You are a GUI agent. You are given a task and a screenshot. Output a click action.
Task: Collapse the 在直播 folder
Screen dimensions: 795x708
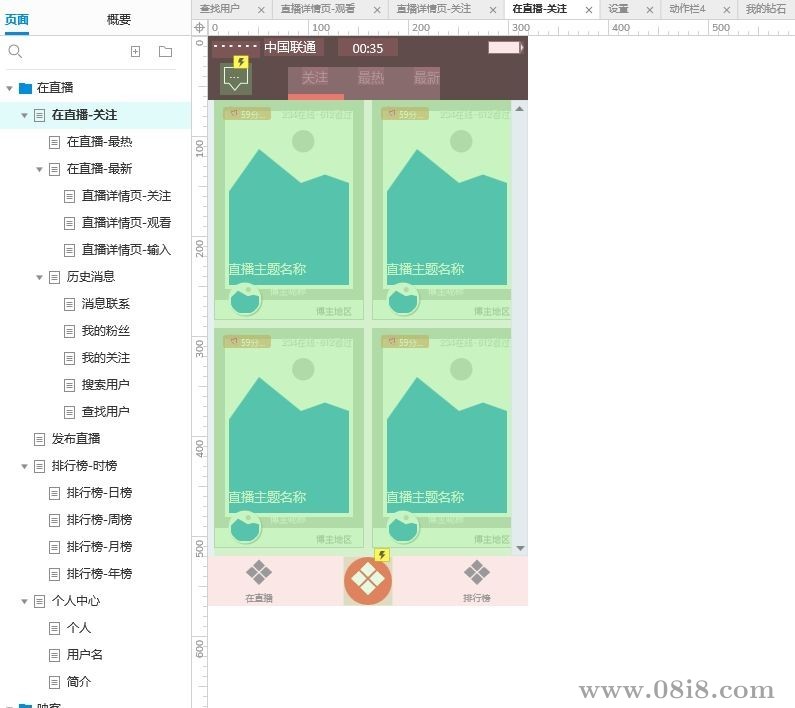10,88
